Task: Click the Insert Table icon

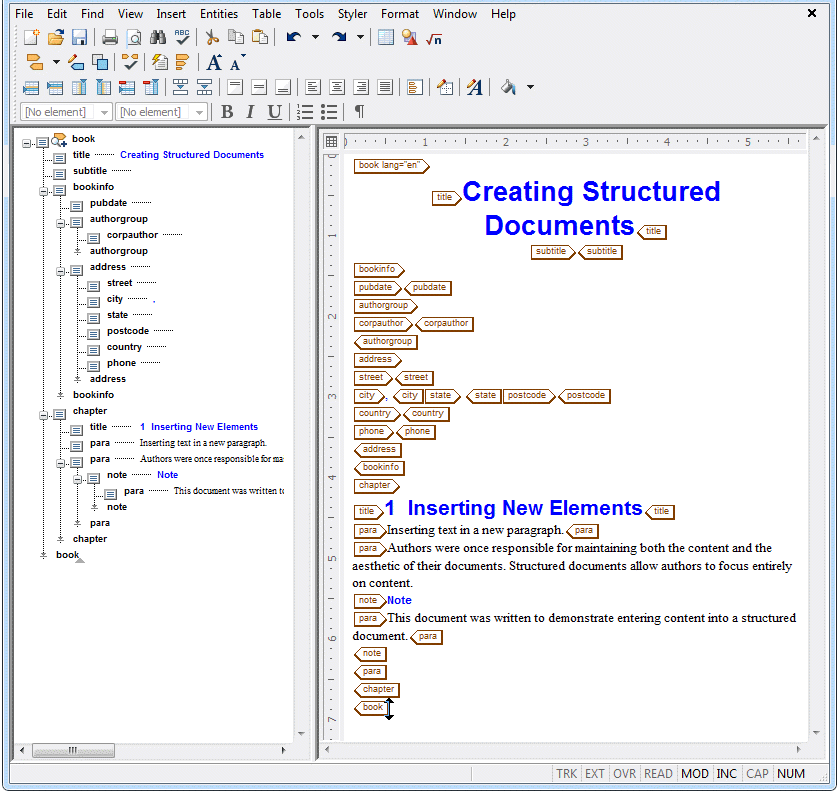Action: point(385,37)
